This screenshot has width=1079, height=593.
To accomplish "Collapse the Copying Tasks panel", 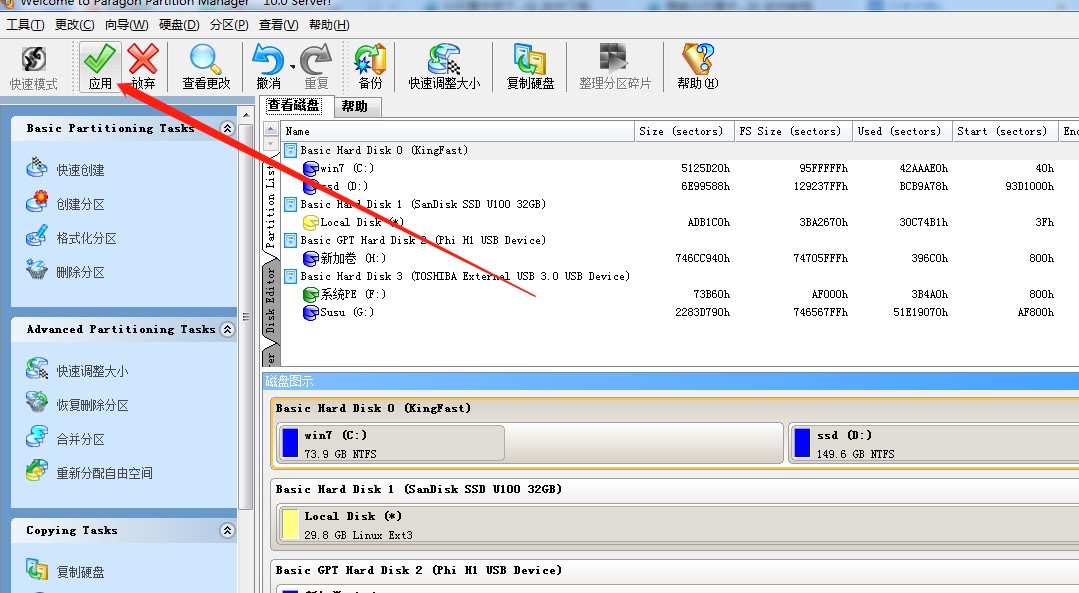I will (x=227, y=531).
